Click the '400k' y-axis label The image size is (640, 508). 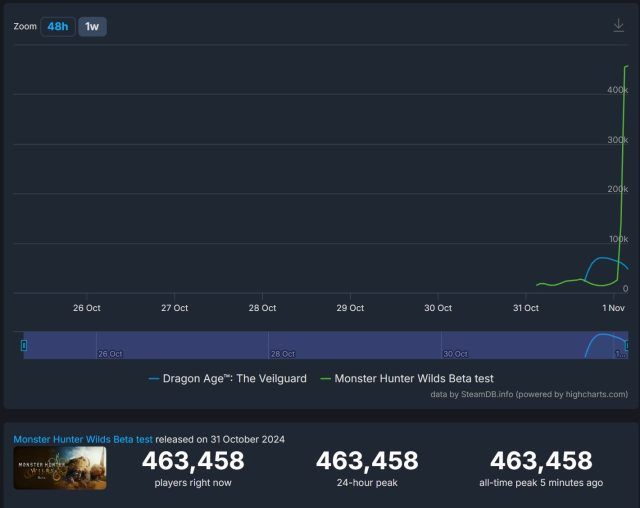click(x=618, y=90)
